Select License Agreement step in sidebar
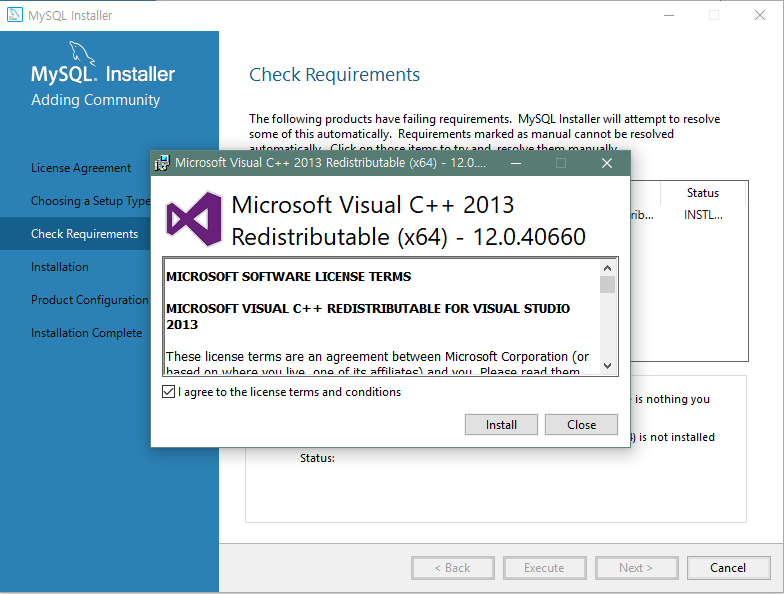The height and width of the screenshot is (594, 784). pos(81,168)
